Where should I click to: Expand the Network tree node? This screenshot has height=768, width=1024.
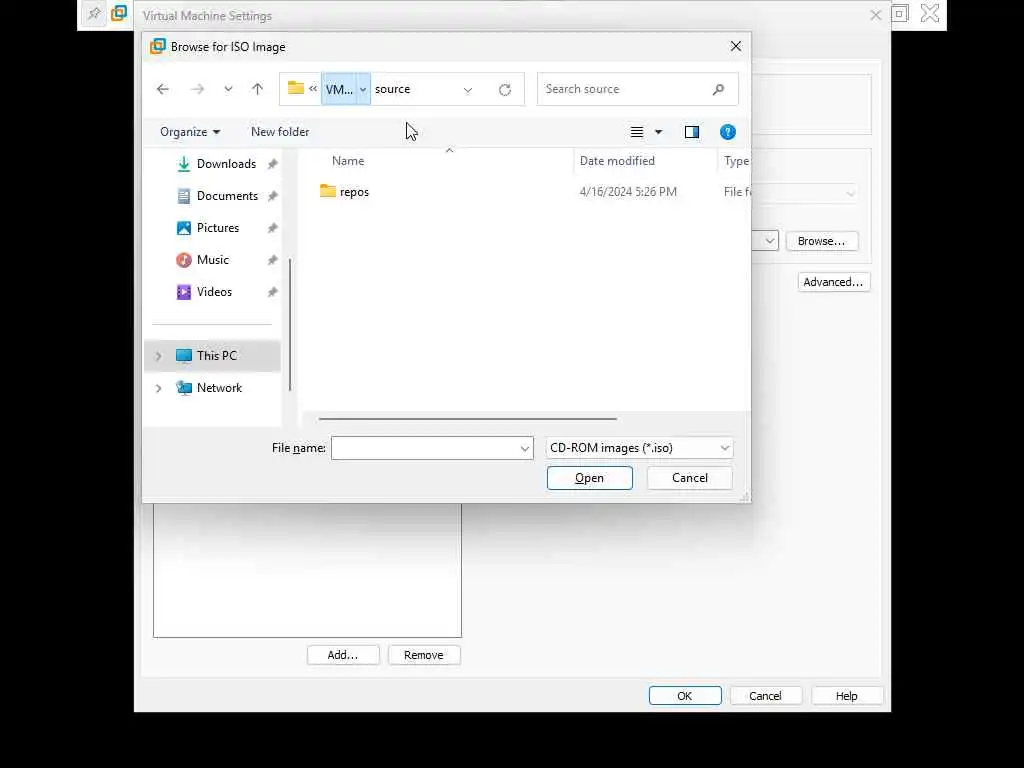coord(158,388)
